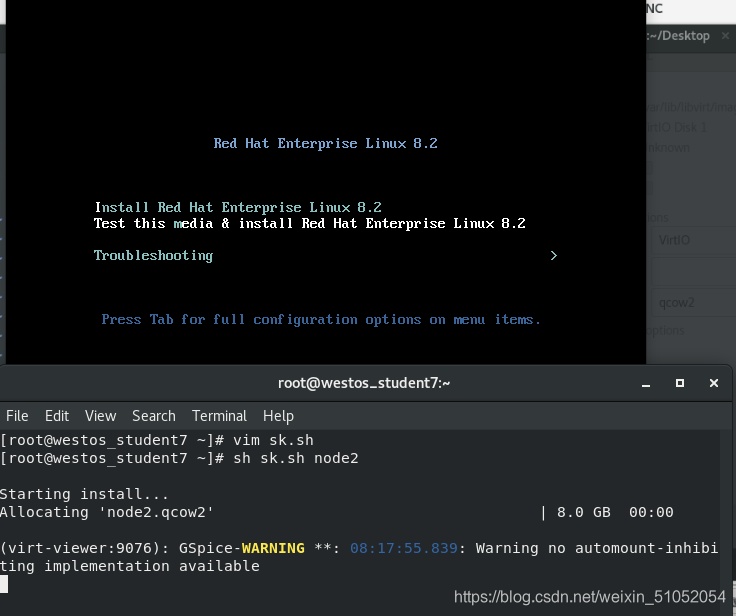Open the qcow2 format field in background window
The image size is (736, 616).
point(694,303)
